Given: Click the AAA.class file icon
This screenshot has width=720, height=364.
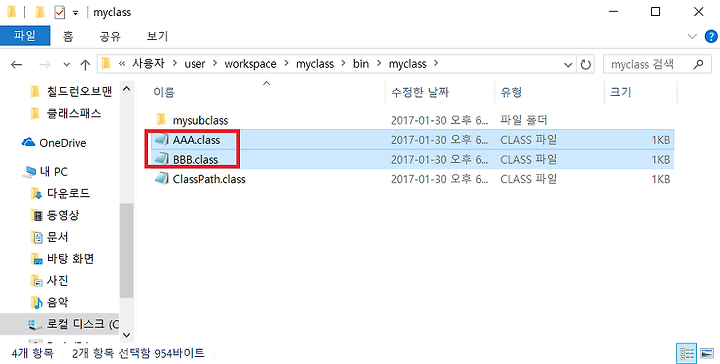Looking at the screenshot, I should coord(162,140).
